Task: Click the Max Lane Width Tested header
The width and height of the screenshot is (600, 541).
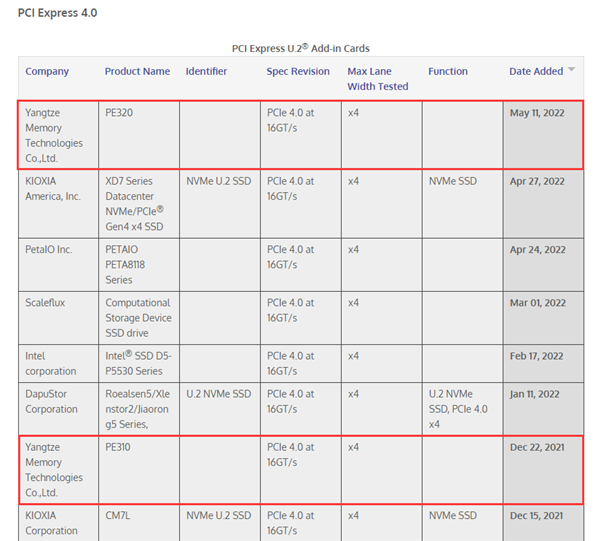Action: pos(378,78)
